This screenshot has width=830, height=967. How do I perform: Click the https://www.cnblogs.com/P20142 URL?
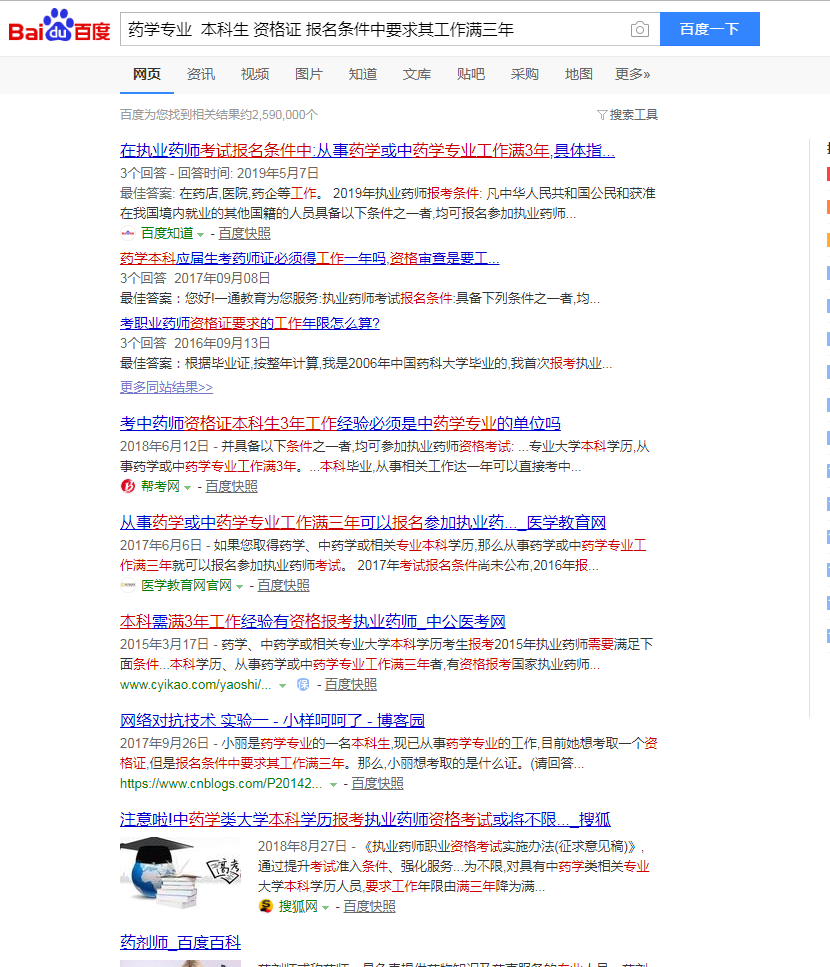pyautogui.click(x=221, y=783)
